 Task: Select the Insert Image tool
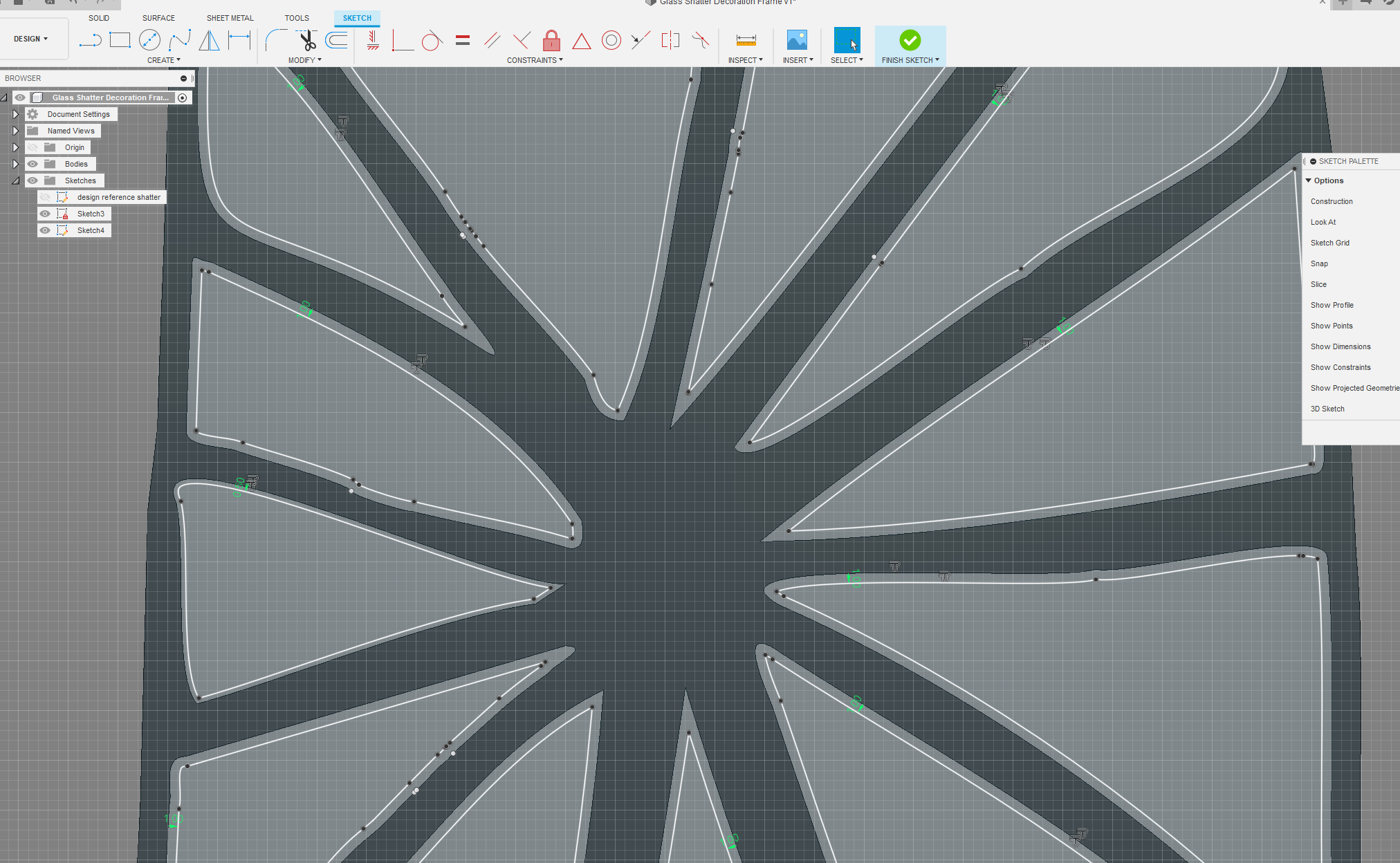point(797,39)
